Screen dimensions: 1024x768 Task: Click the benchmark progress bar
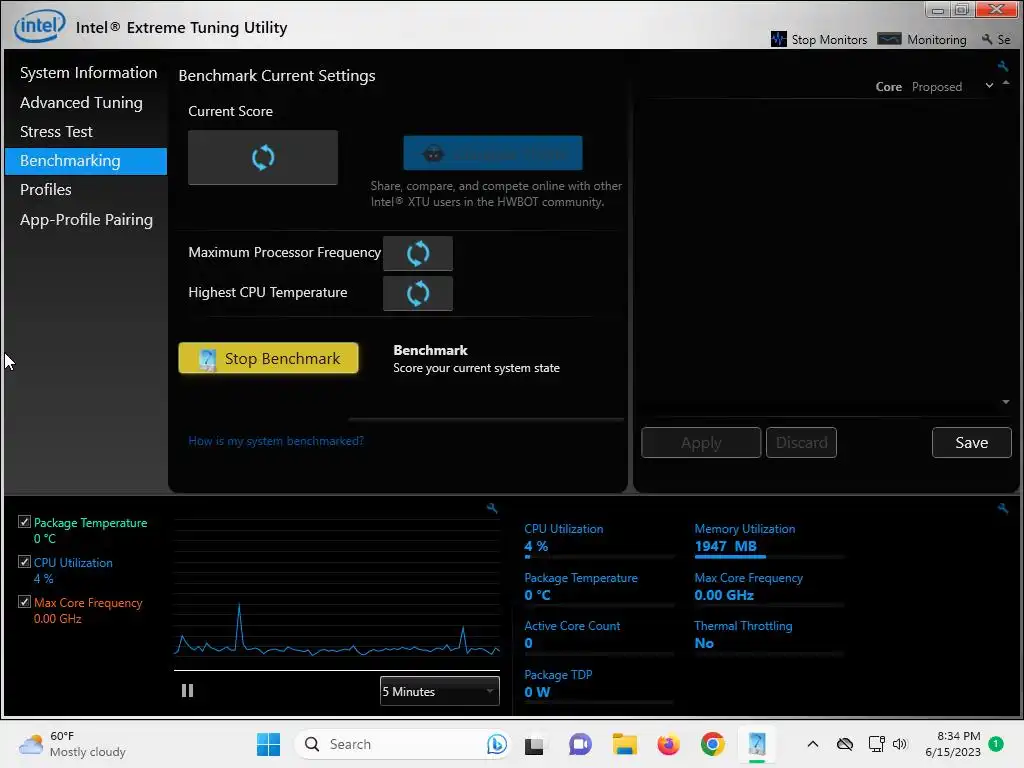coord(486,419)
